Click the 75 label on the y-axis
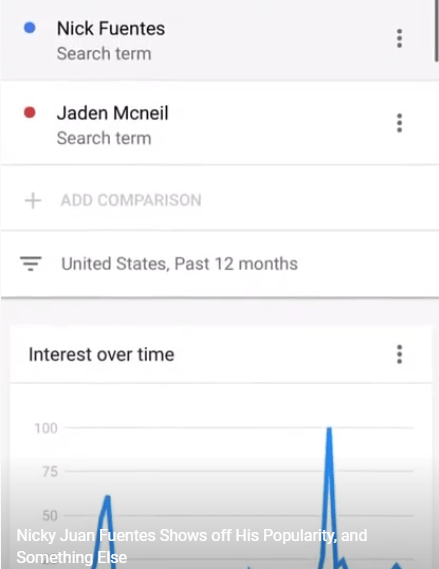 (50, 471)
